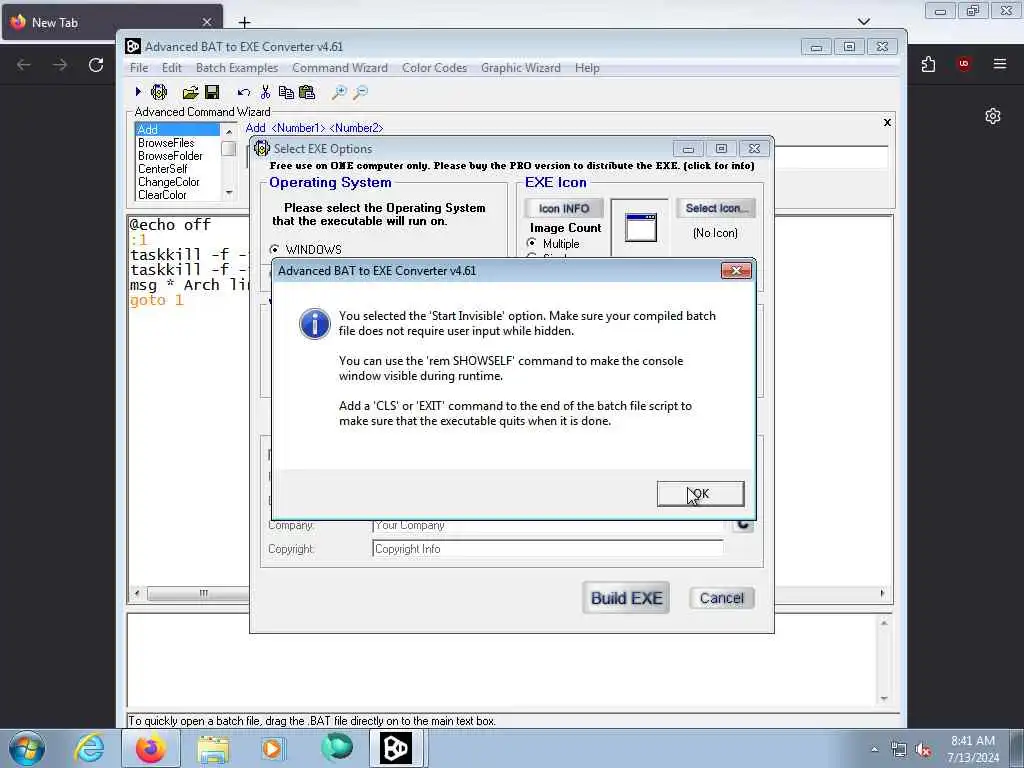Open the Color Codes menu

tap(434, 68)
